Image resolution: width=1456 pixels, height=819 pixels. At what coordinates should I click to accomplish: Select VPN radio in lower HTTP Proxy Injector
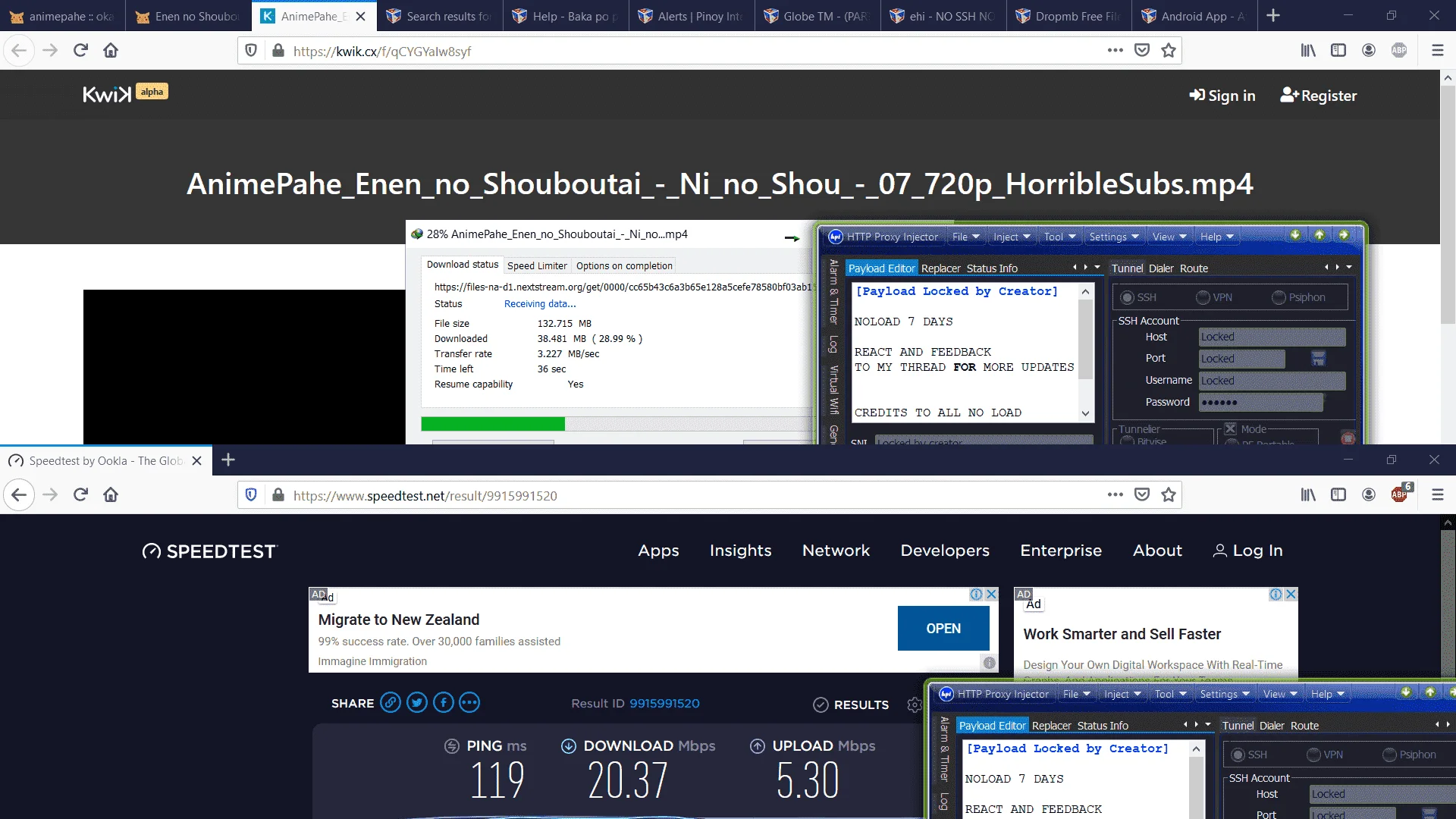(1313, 755)
